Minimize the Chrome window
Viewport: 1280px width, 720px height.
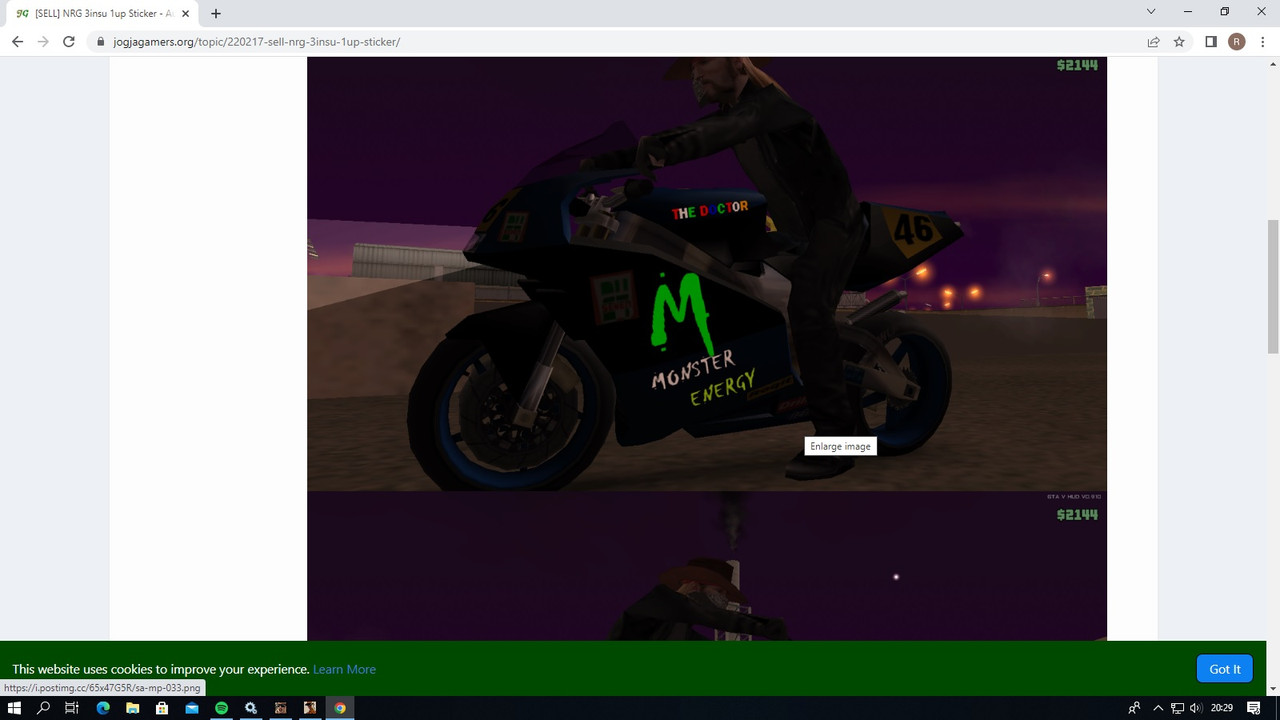point(1188,12)
